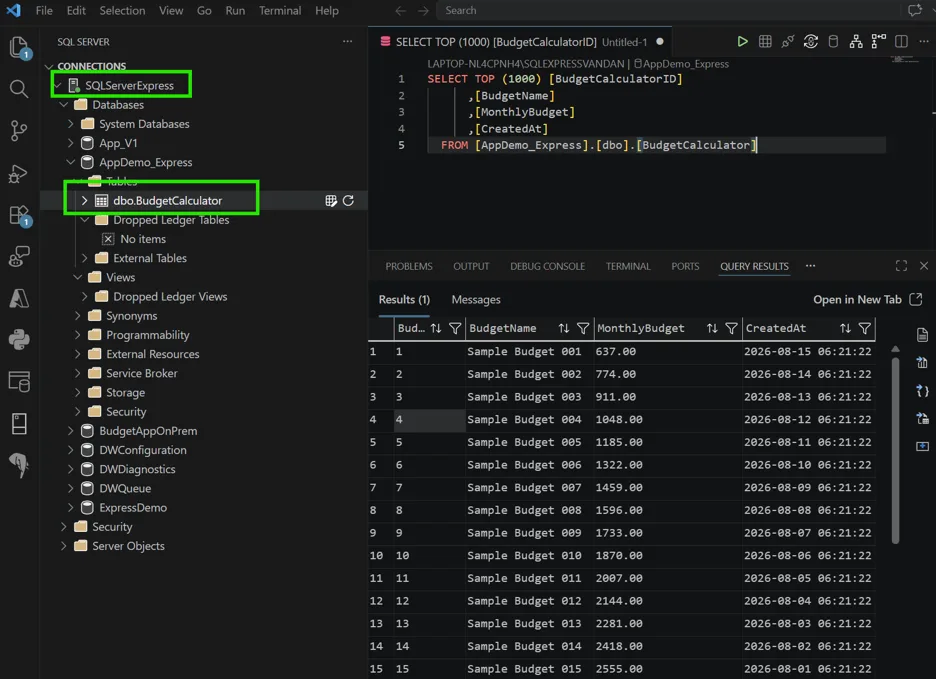The height and width of the screenshot is (679, 936).
Task: Click the results grid vertical scrollbar
Action: 895,450
